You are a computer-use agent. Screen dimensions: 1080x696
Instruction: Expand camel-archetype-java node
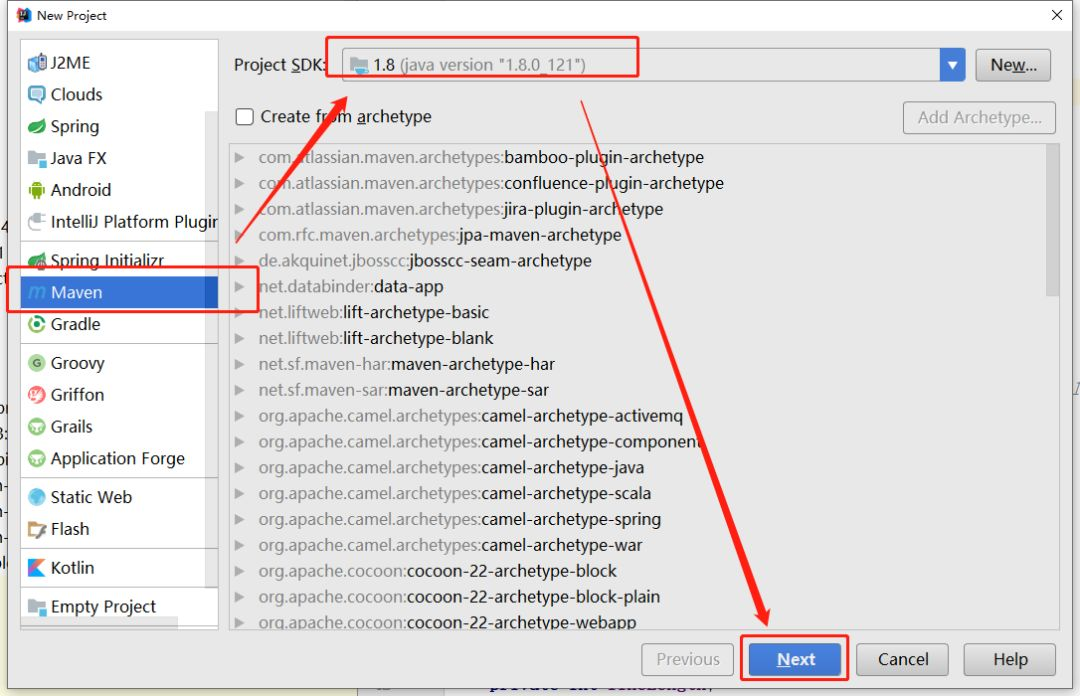[240, 467]
